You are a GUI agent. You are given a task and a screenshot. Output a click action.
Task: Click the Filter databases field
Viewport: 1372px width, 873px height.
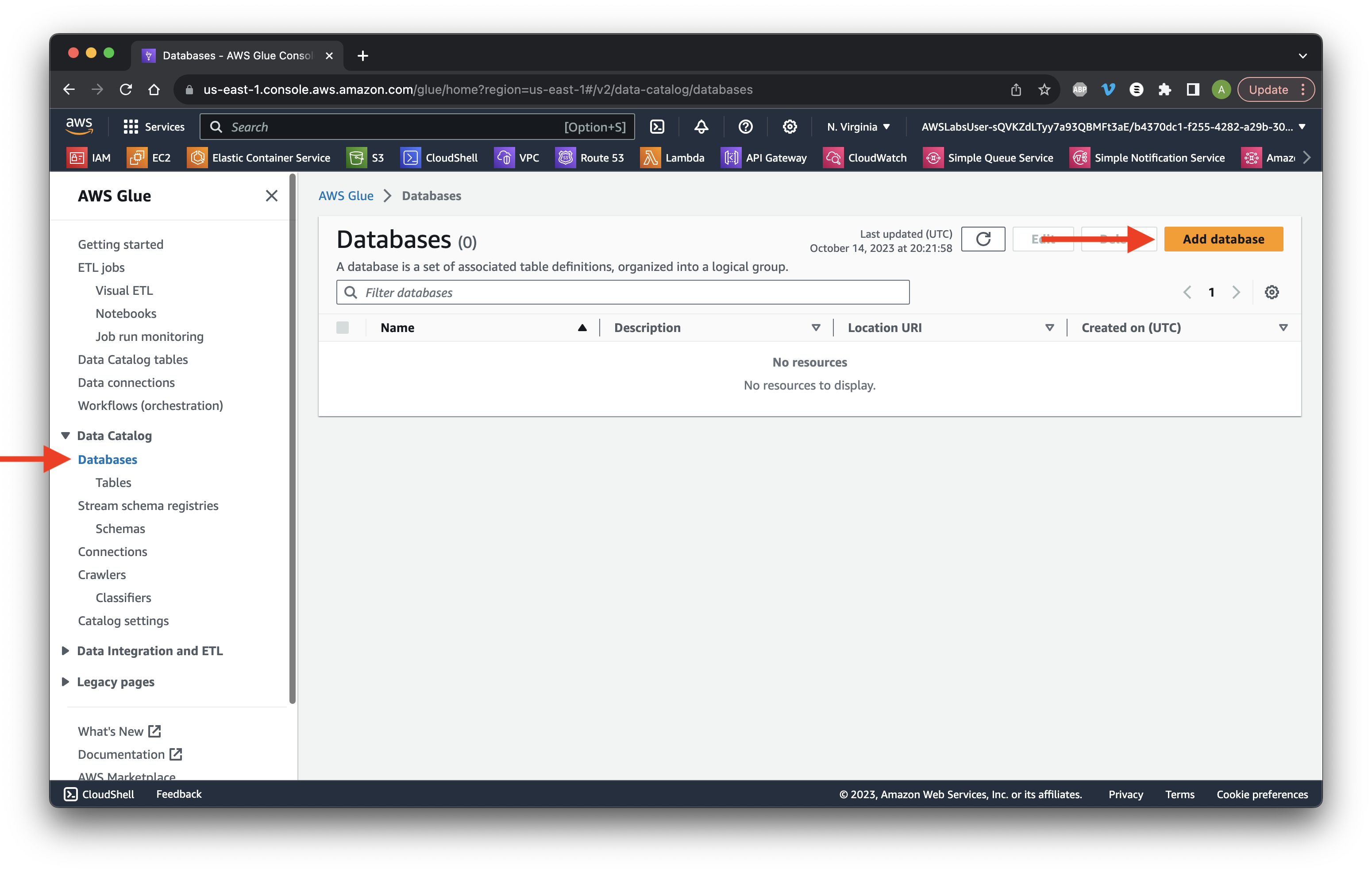pos(623,292)
